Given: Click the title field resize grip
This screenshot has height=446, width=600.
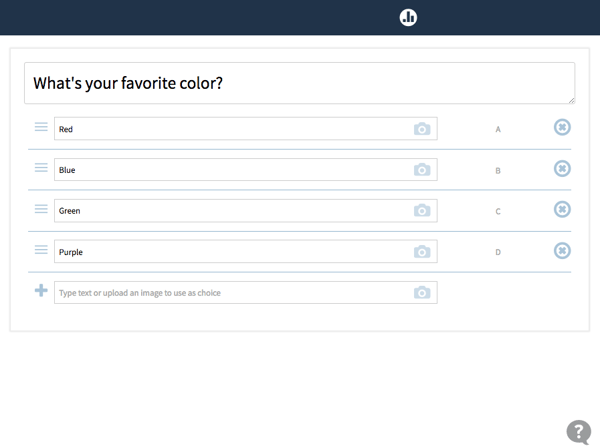Looking at the screenshot, I should (x=571, y=100).
